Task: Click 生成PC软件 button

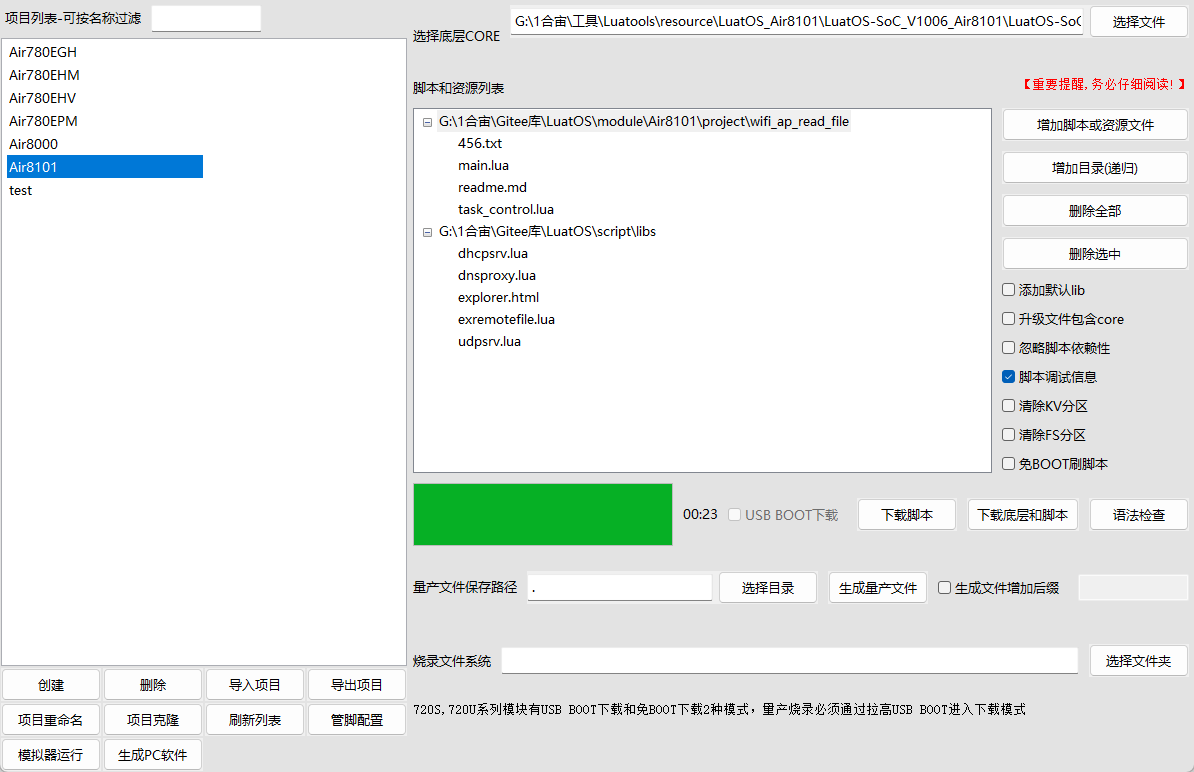Action: pyautogui.click(x=153, y=755)
